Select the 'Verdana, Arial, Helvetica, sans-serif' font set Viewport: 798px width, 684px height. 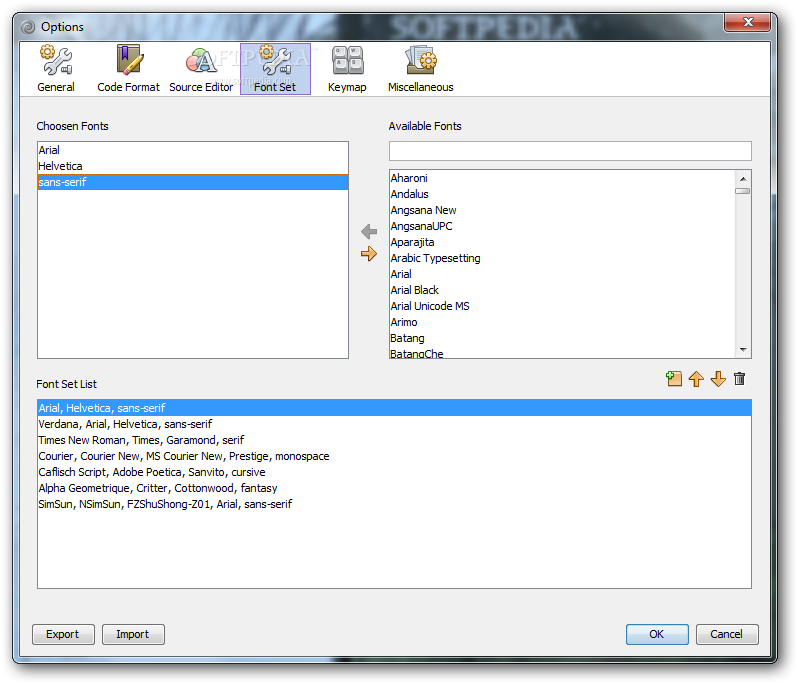[x=394, y=424]
